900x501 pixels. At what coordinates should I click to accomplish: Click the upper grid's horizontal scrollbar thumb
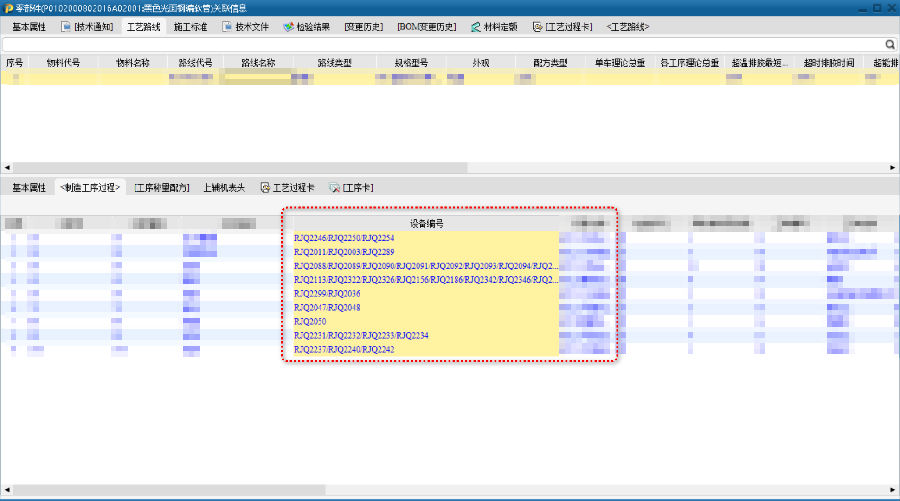pos(240,168)
